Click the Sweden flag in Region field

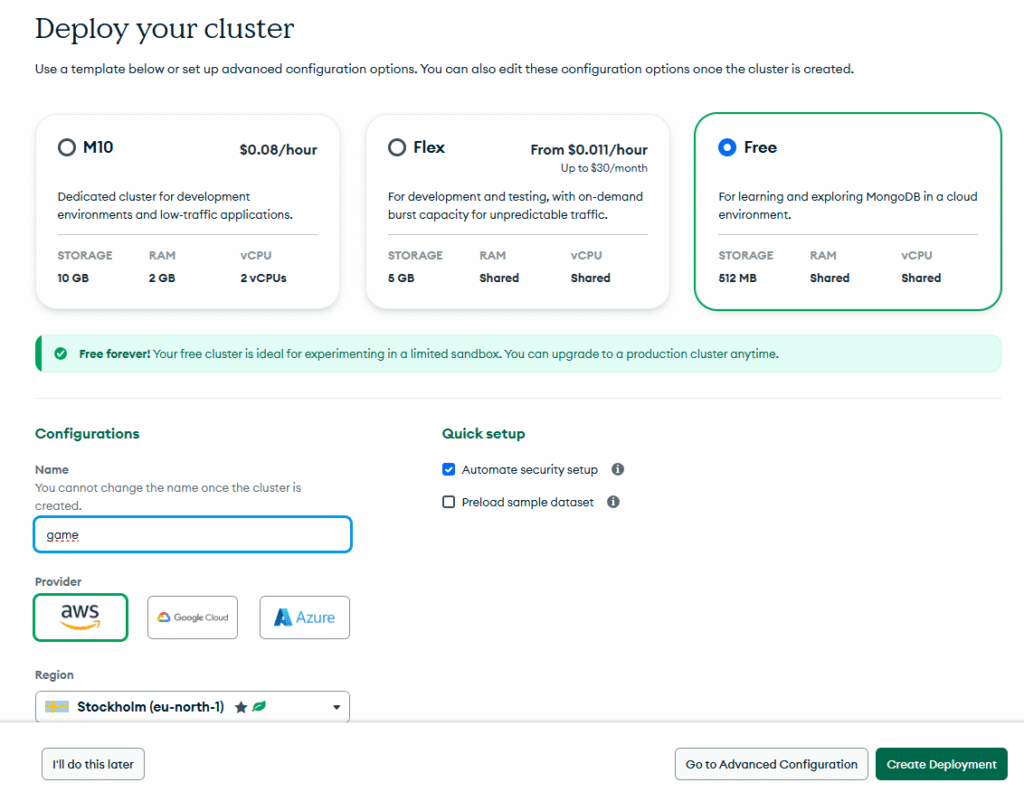pyautogui.click(x=57, y=707)
